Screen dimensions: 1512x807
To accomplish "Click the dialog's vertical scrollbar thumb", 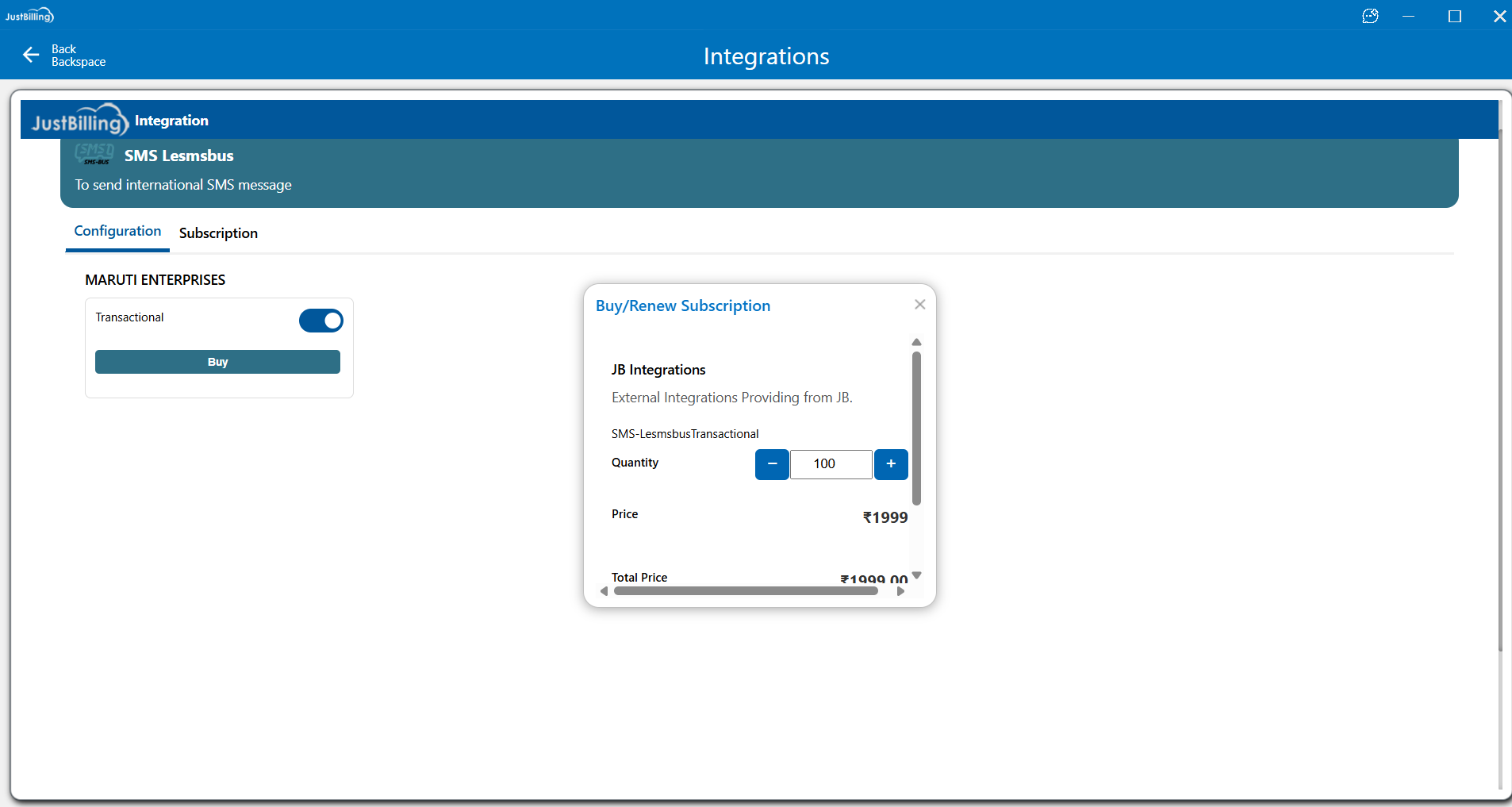I will 916,428.
